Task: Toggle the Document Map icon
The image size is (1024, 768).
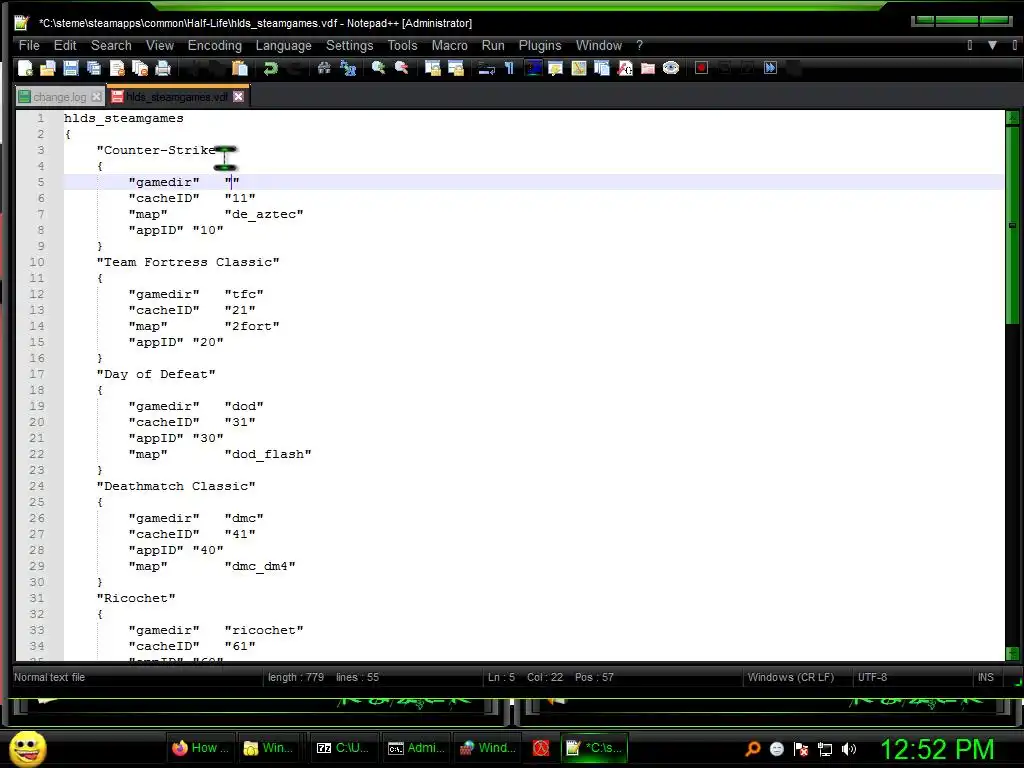Action: (579, 68)
